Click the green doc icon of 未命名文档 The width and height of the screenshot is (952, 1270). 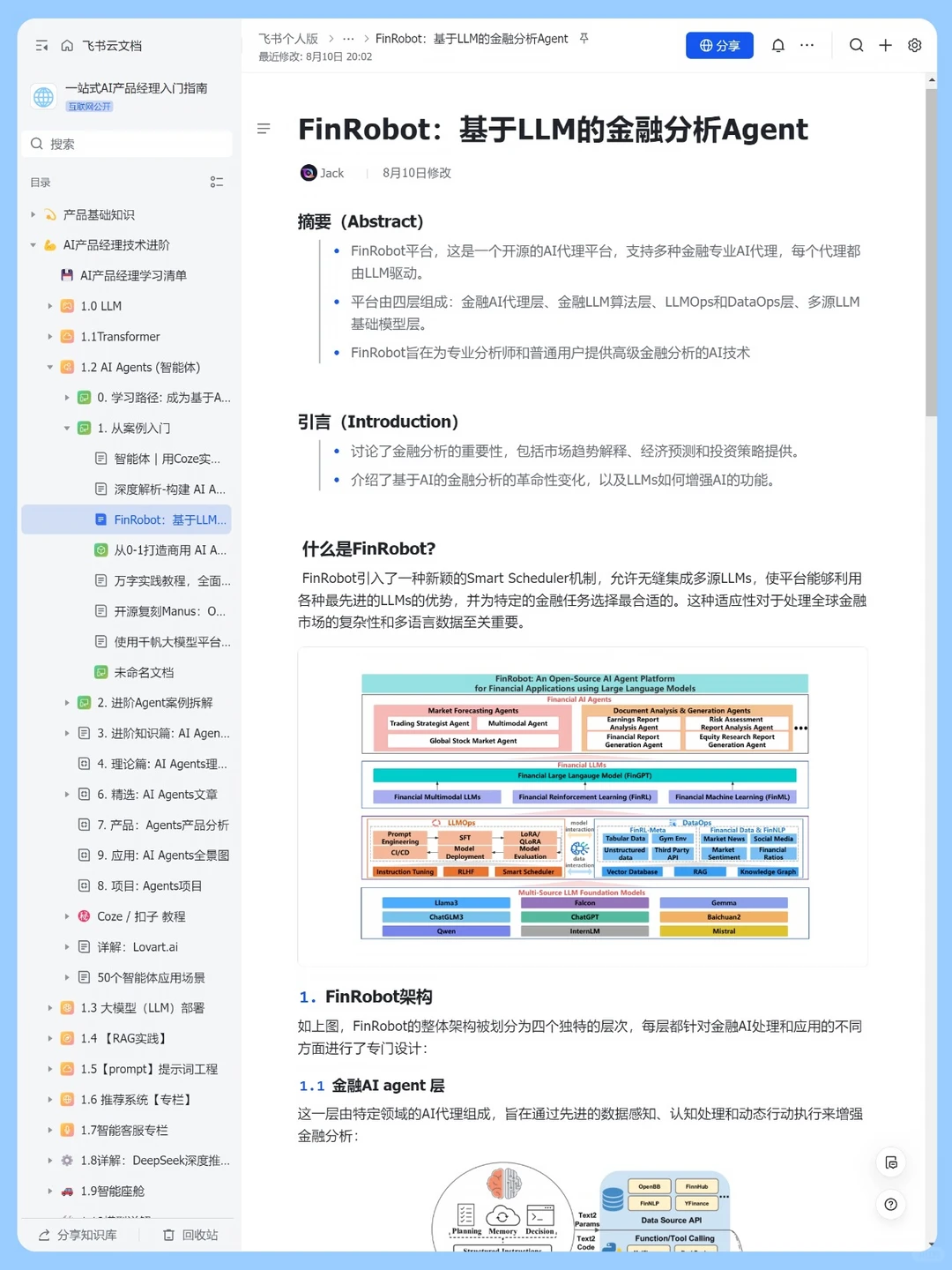tap(101, 673)
